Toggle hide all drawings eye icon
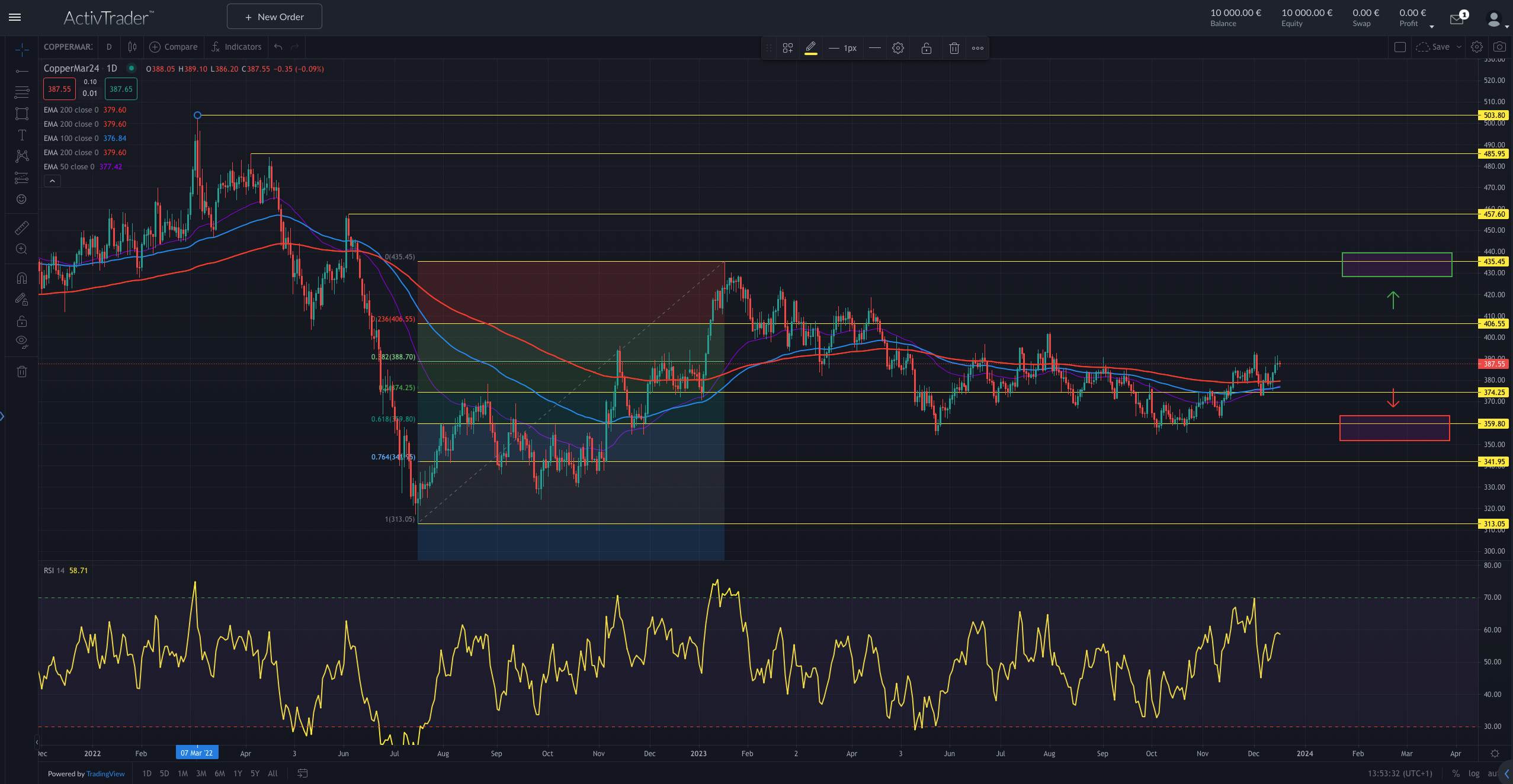 (x=22, y=341)
